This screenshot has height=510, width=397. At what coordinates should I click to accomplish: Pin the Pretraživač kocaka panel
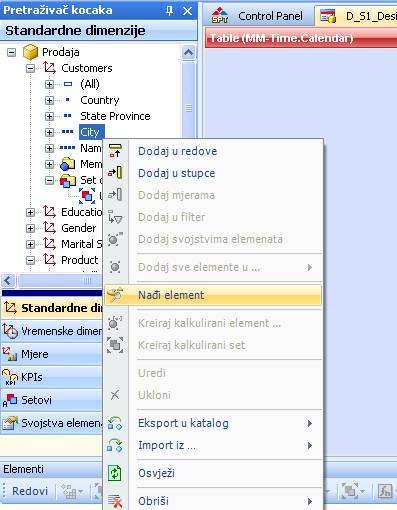point(169,11)
